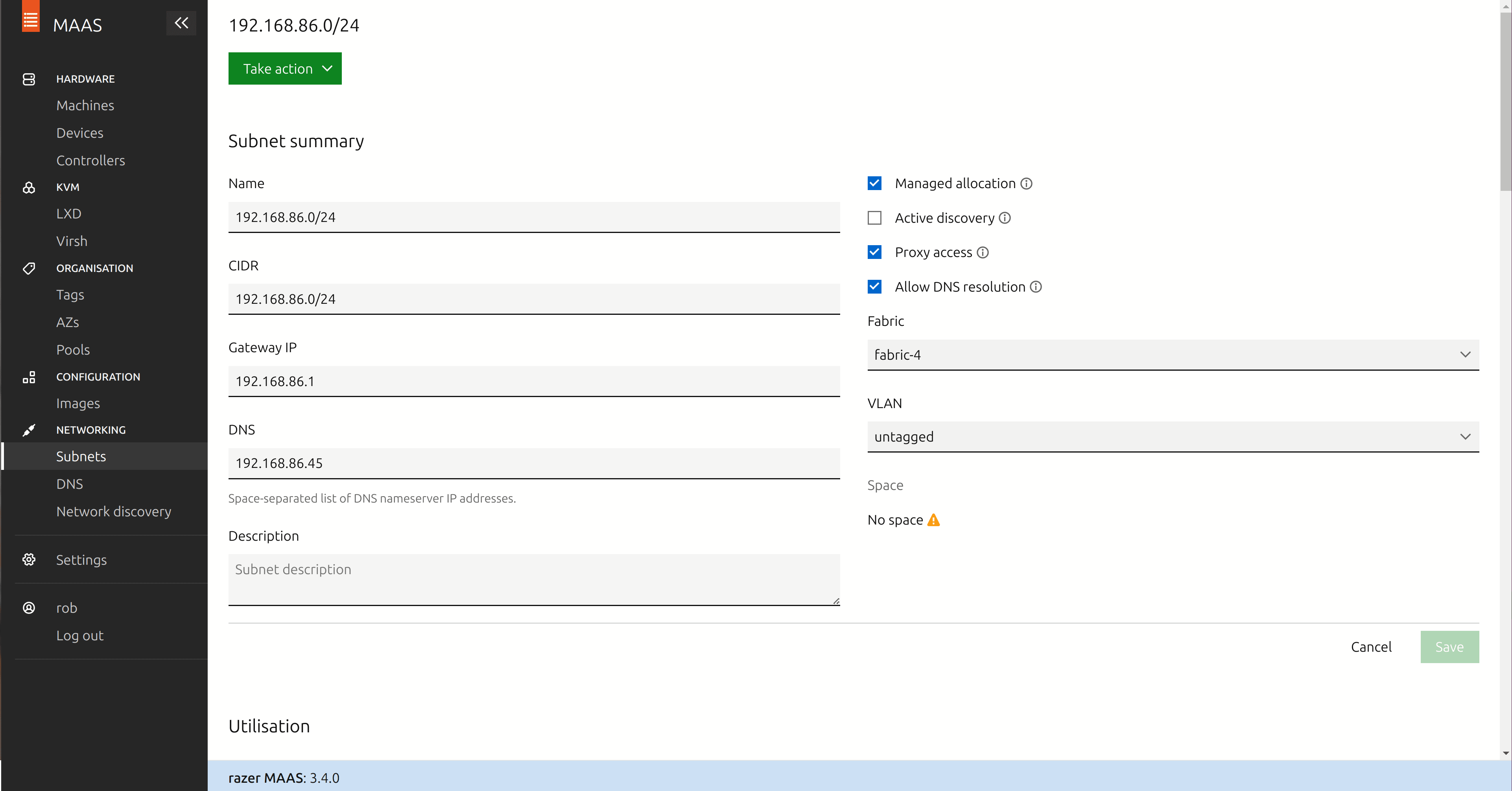Toggle Allow DNS resolution checkbox

874,286
